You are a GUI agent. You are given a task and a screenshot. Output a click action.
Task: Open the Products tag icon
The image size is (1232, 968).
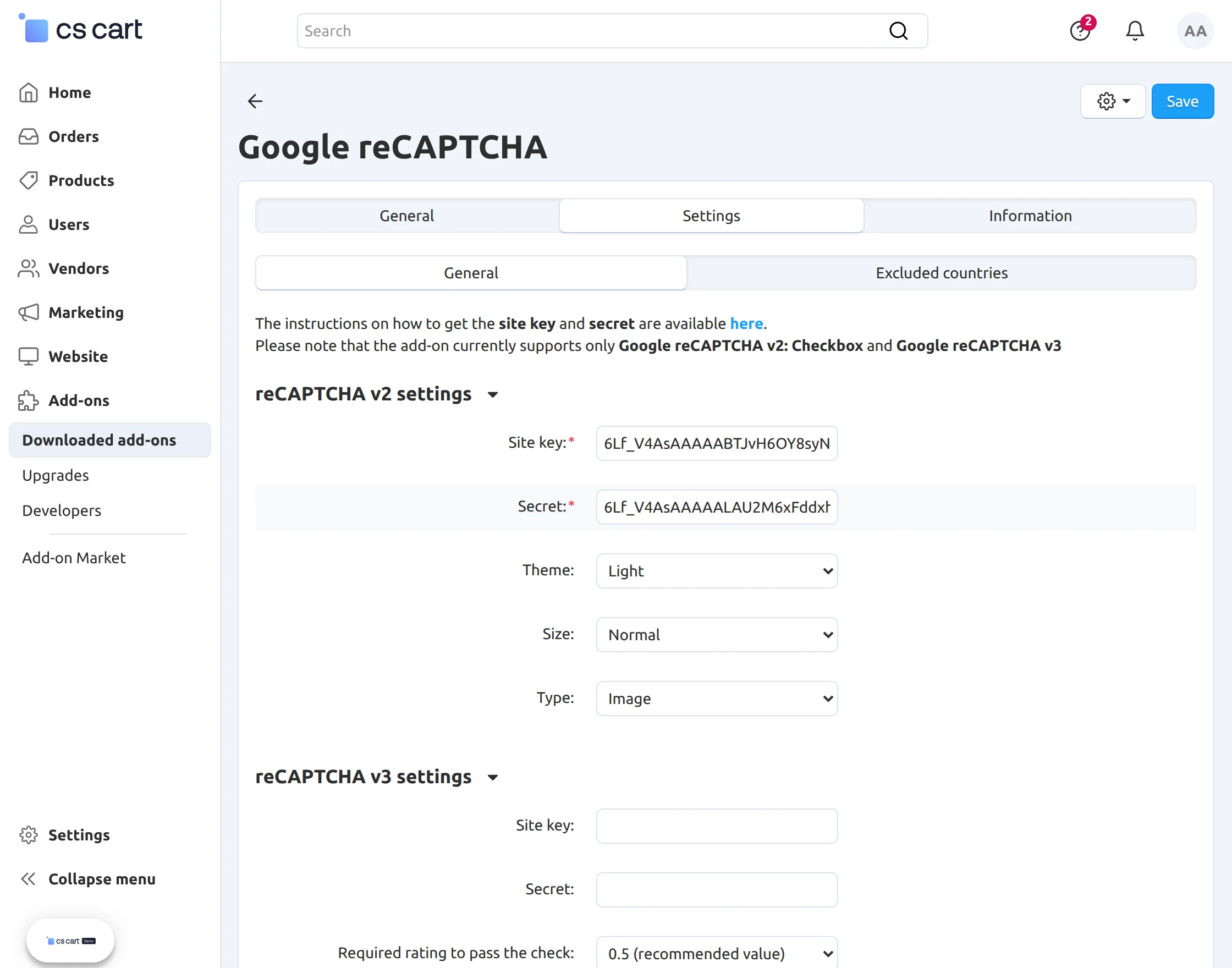29,180
